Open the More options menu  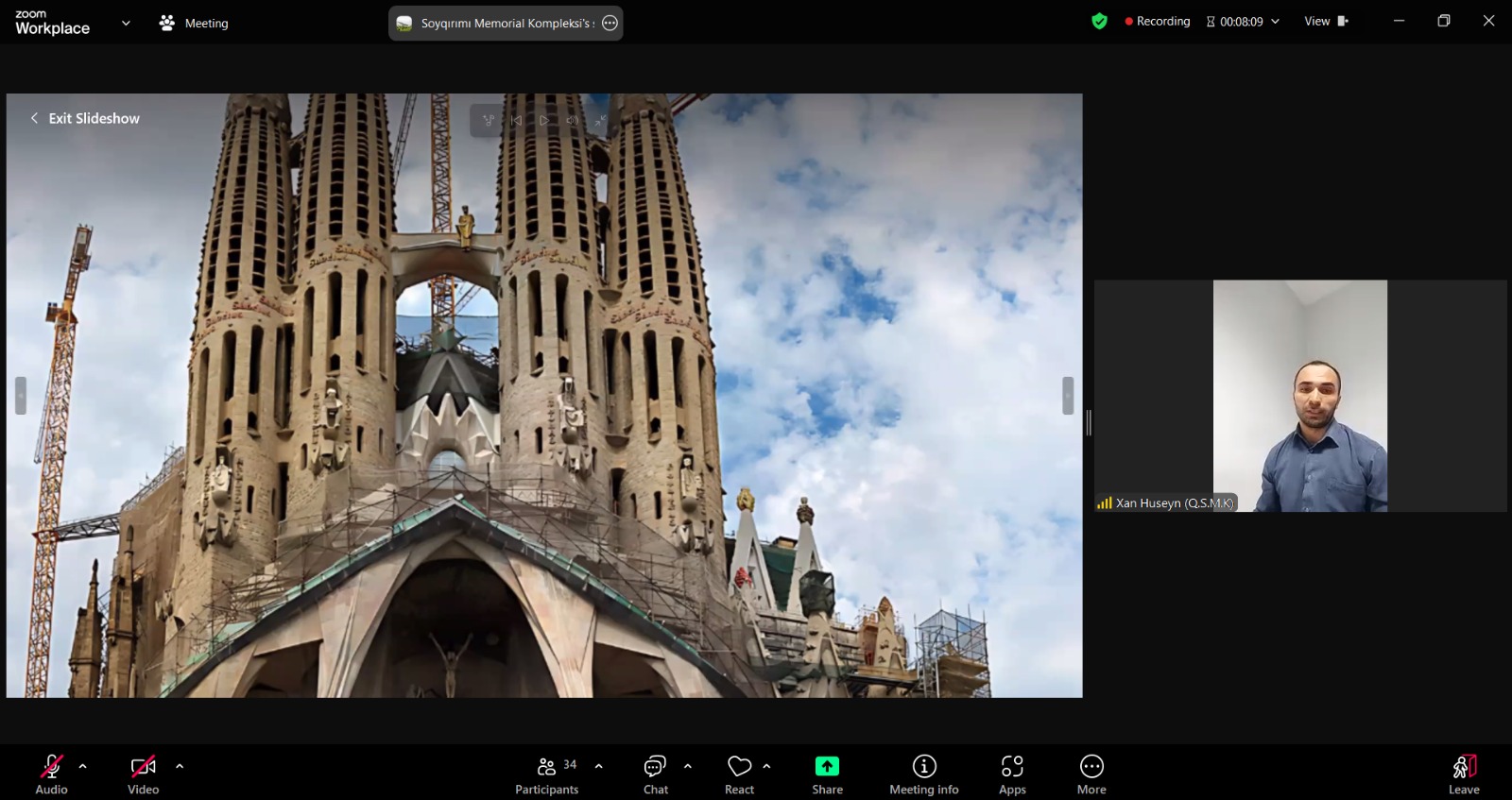1091,774
